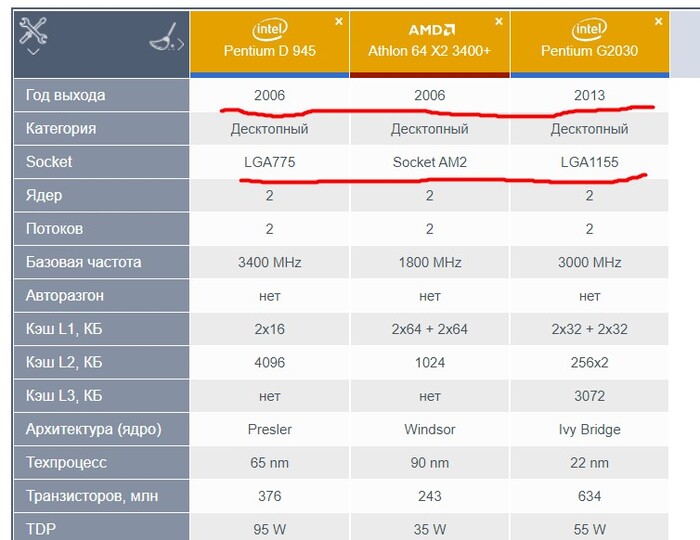Open the Pentium G2030 processor link
This screenshot has height=540, width=700.
click(x=590, y=51)
